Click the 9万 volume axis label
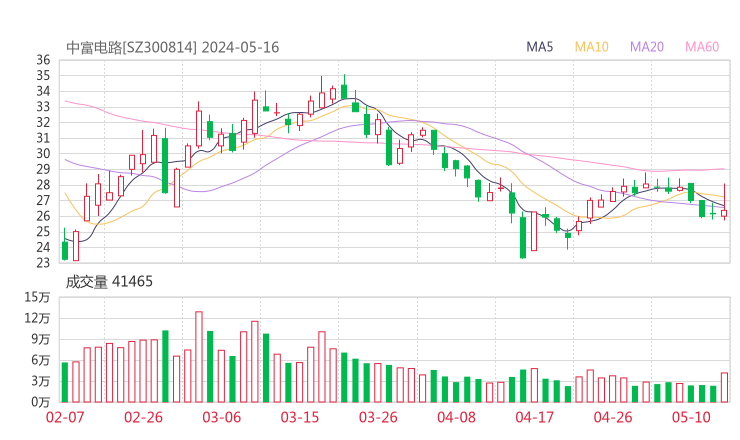 (41, 339)
